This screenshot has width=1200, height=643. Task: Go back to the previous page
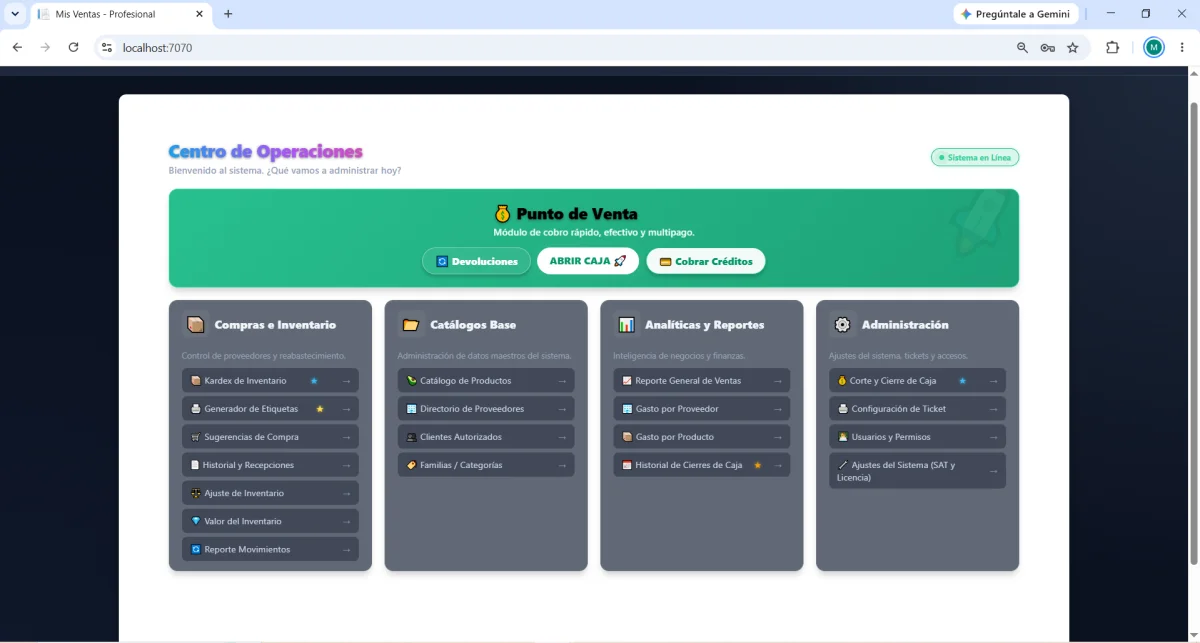point(17,47)
